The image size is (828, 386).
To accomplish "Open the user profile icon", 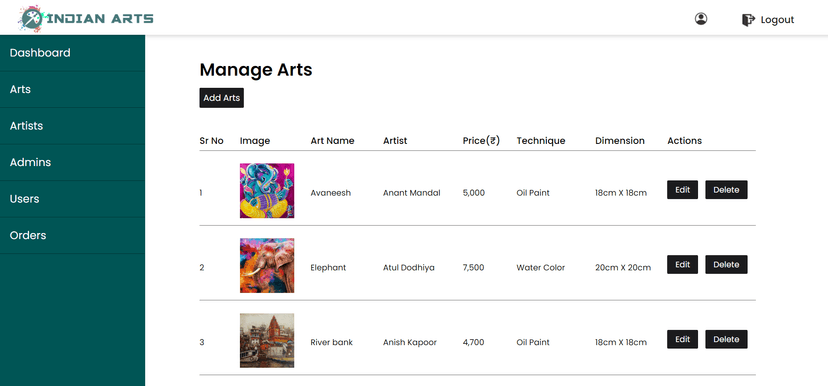I will click(701, 19).
